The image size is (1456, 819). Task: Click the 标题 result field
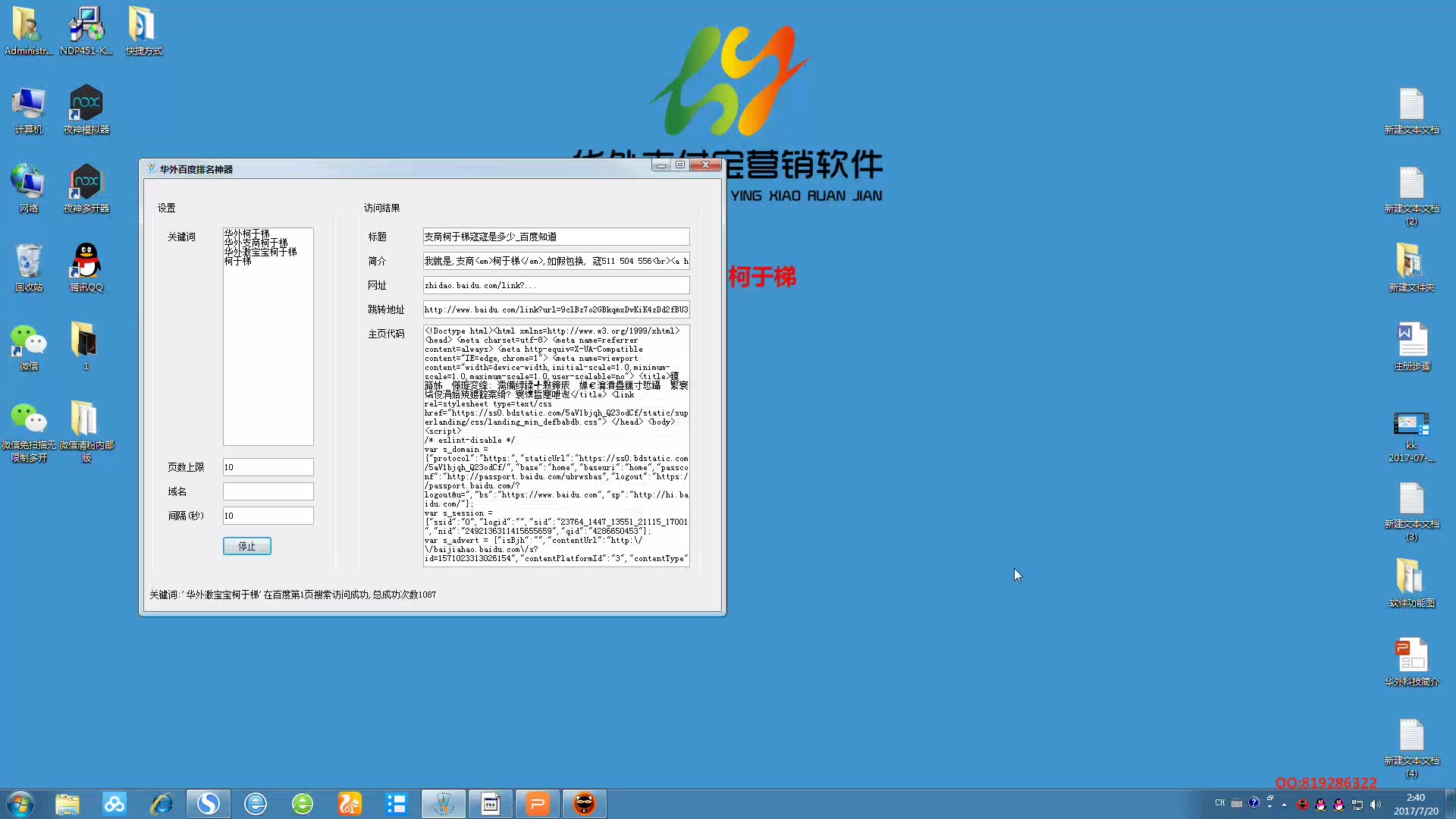[x=556, y=237]
